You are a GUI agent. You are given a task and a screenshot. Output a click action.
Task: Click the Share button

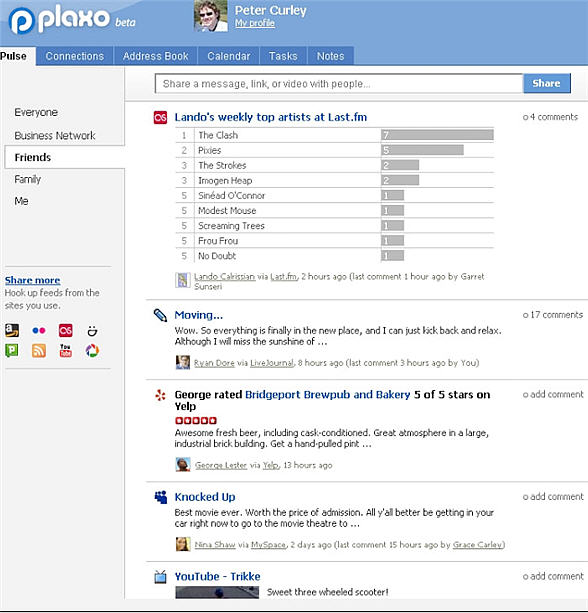click(547, 83)
